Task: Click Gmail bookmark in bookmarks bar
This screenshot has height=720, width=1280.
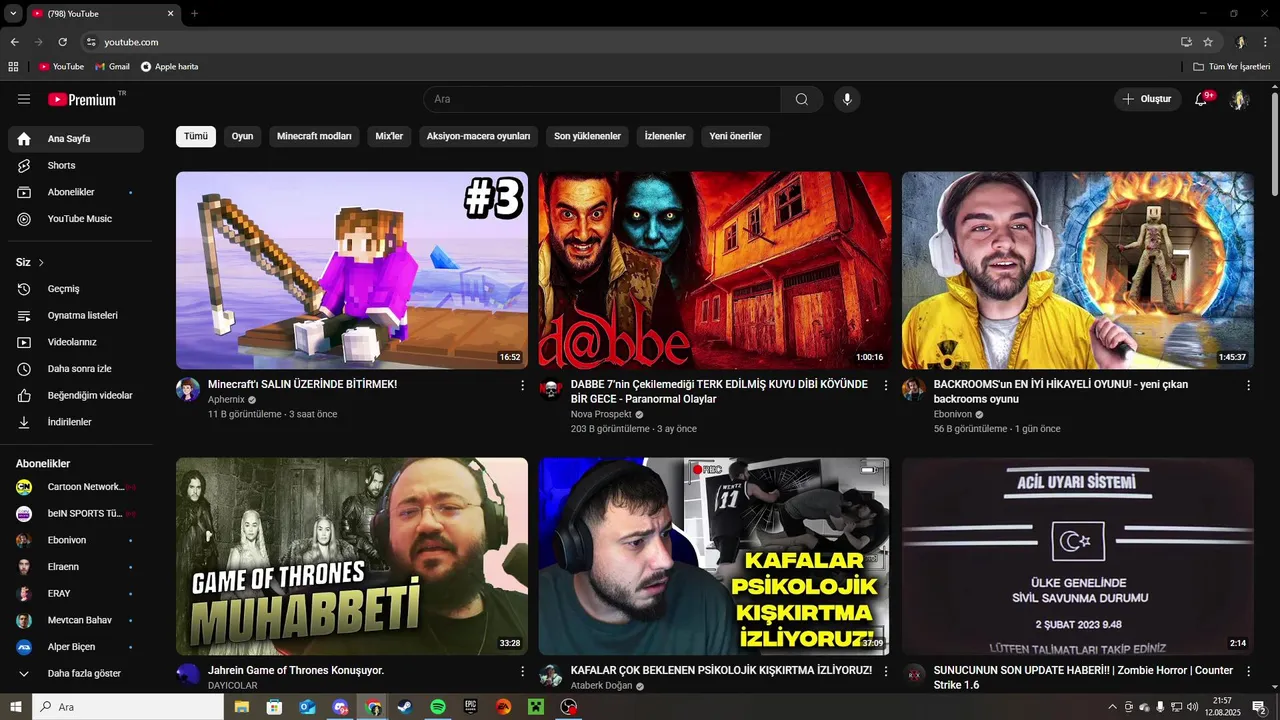Action: 113,67
